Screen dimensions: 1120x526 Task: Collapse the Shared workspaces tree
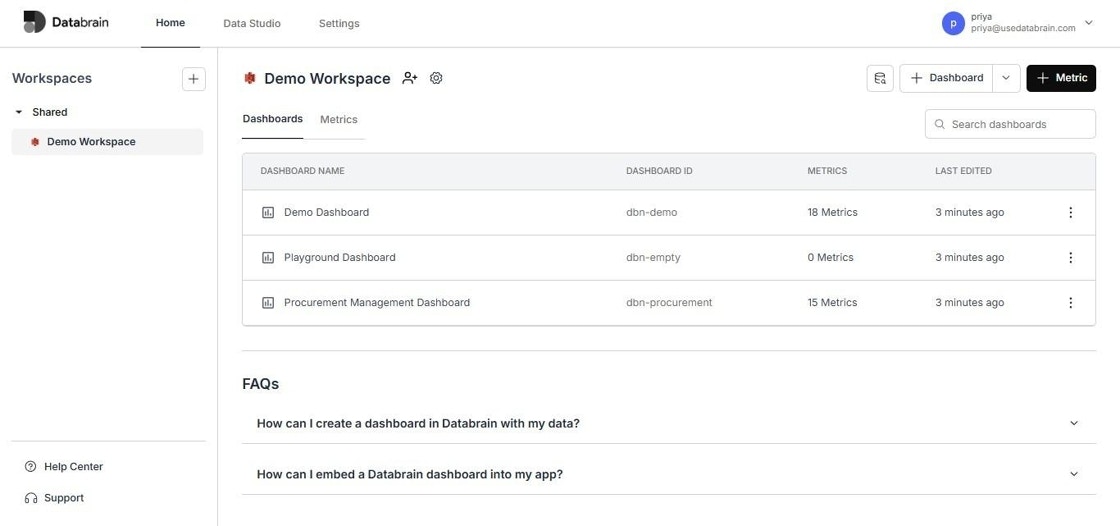pos(19,112)
